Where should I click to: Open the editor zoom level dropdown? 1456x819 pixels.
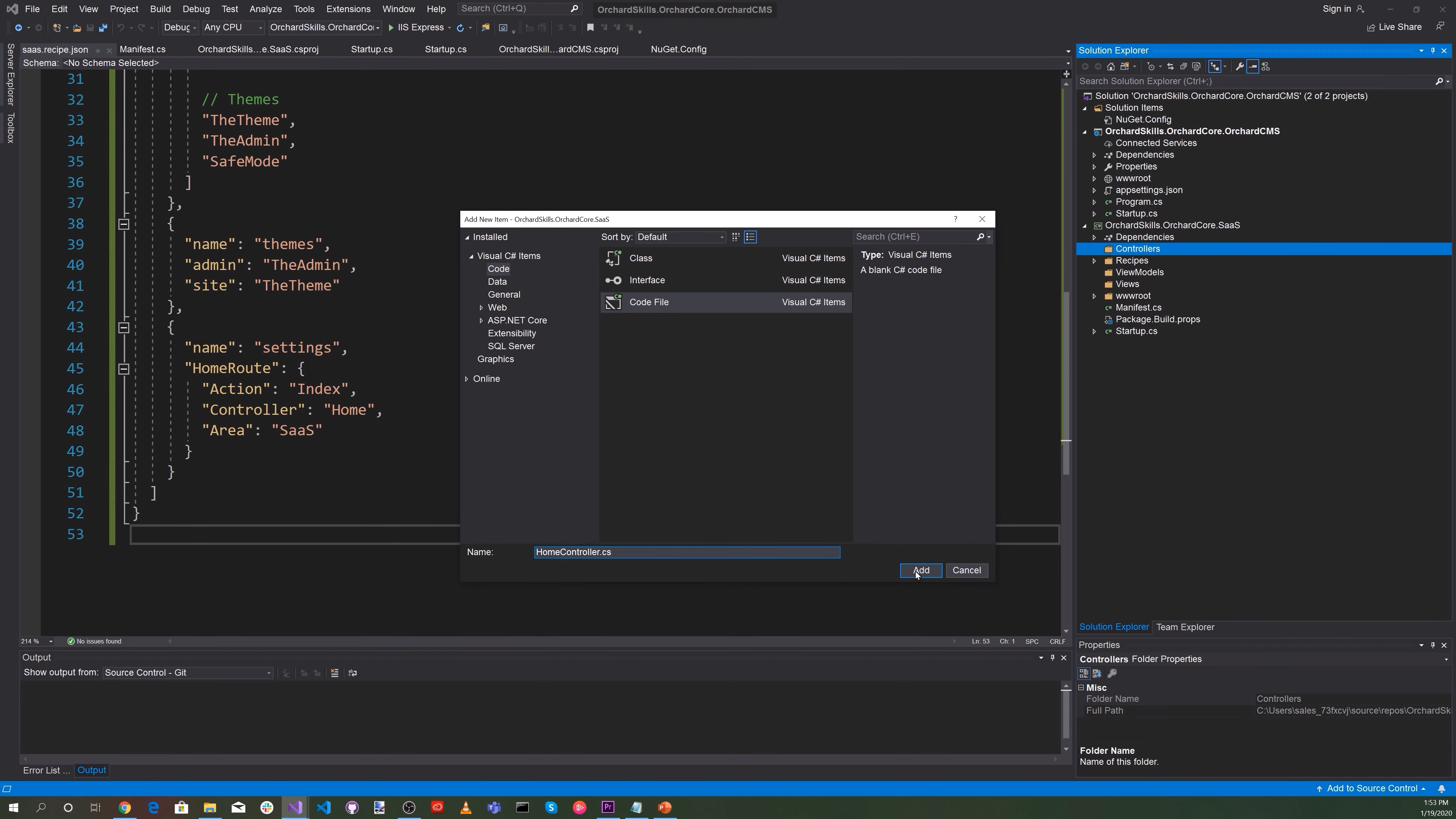point(51,642)
